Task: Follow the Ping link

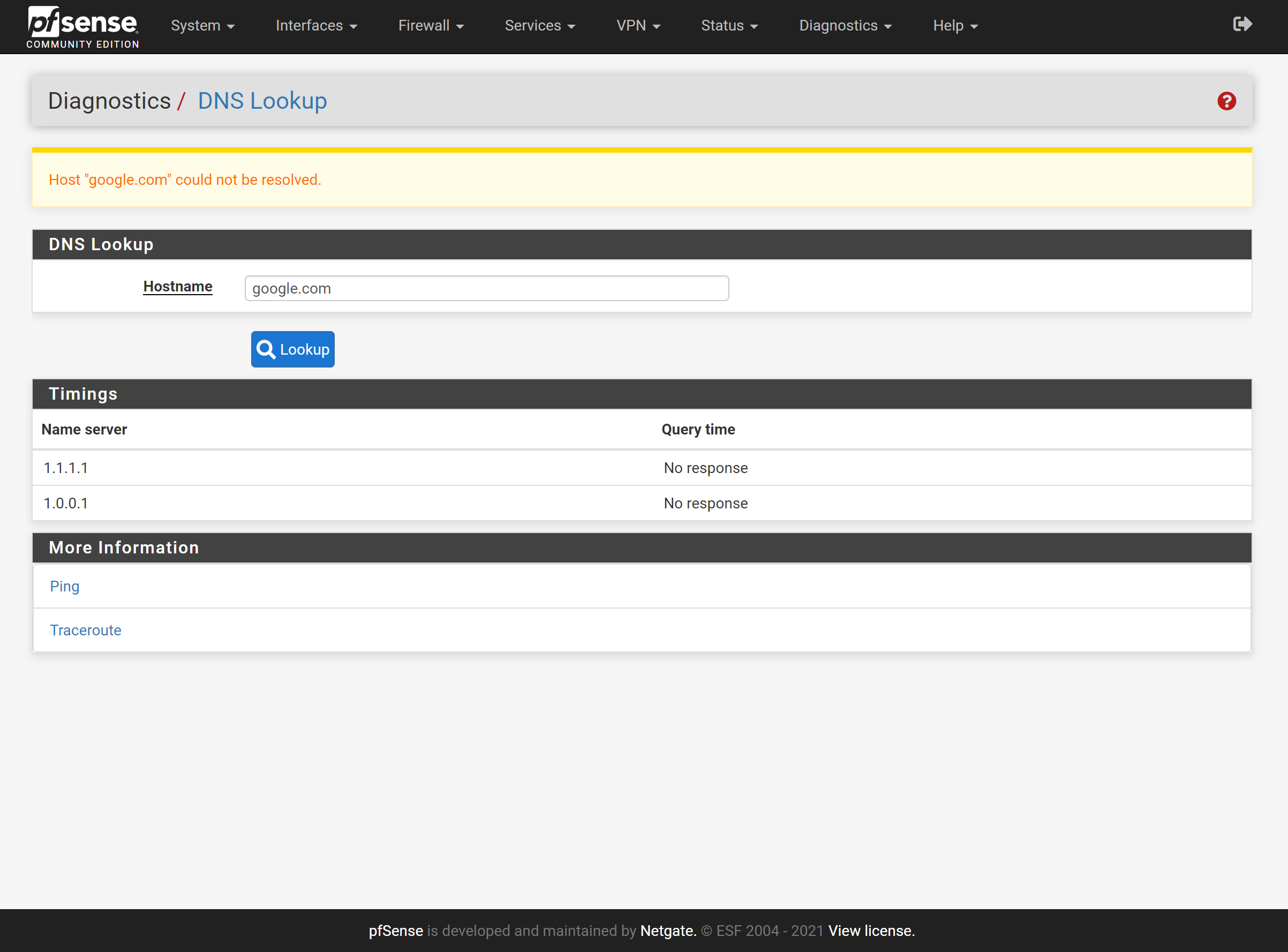Action: click(64, 586)
